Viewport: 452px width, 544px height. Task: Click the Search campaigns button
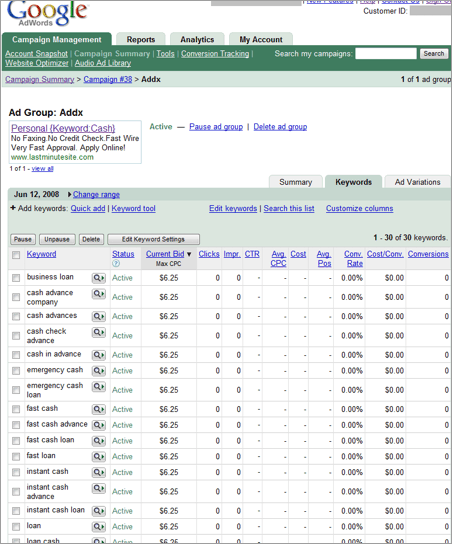[x=434, y=54]
